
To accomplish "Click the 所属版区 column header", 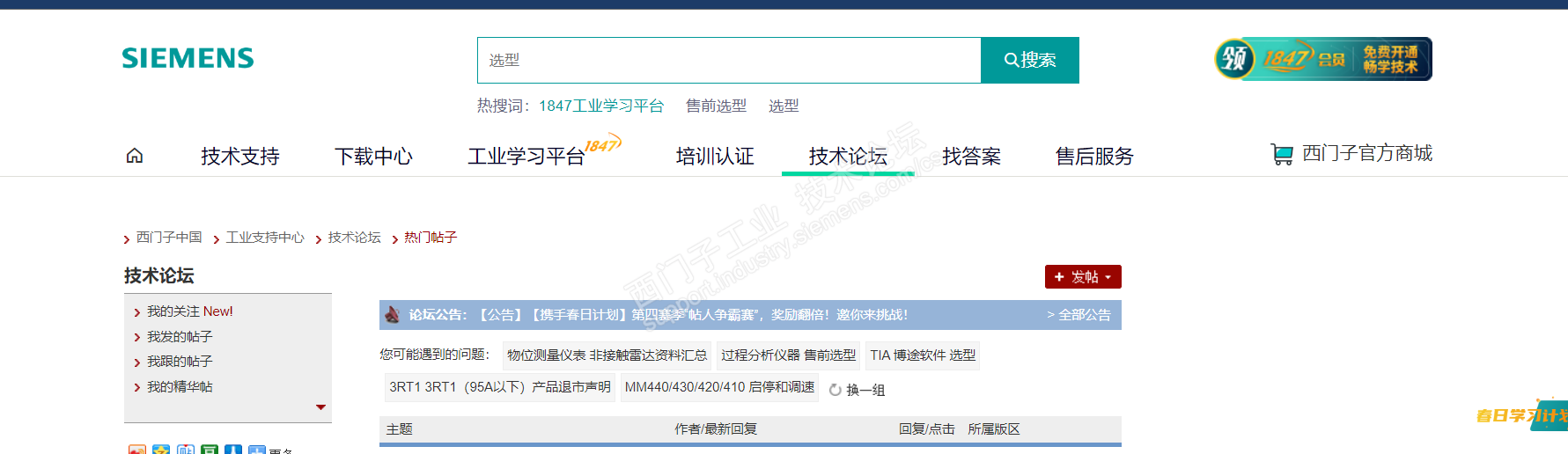I will point(994,429).
